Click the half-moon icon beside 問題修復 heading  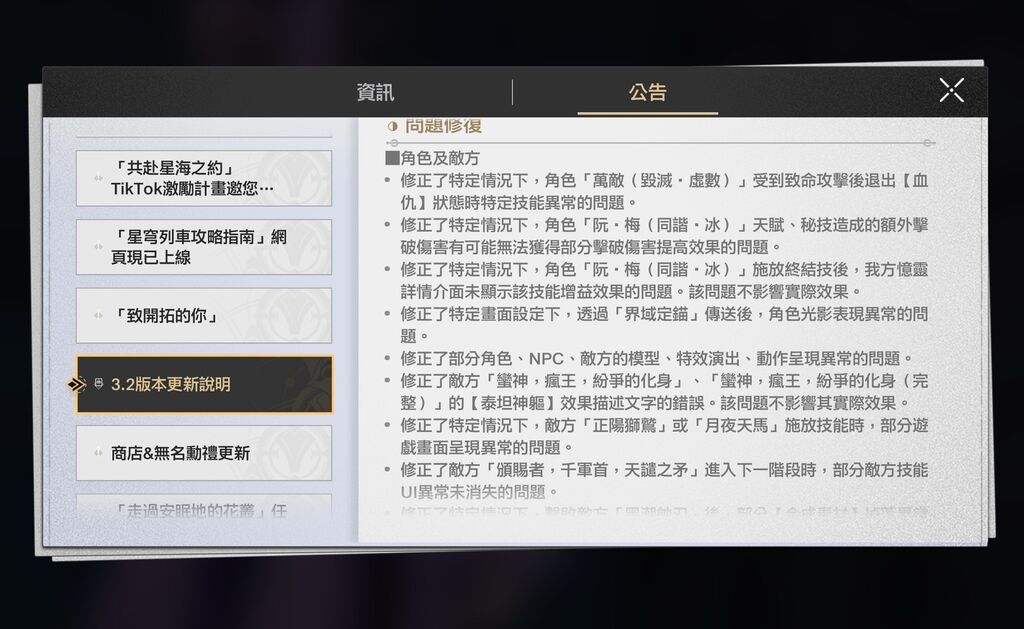[x=392, y=126]
